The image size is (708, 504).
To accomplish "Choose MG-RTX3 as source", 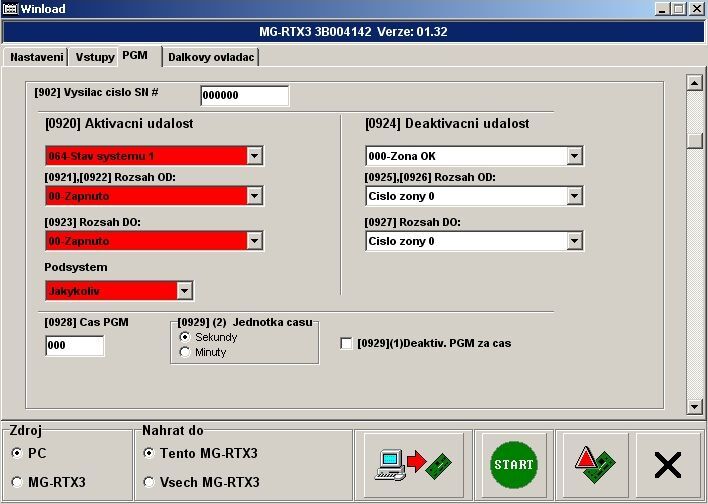I will [17, 482].
